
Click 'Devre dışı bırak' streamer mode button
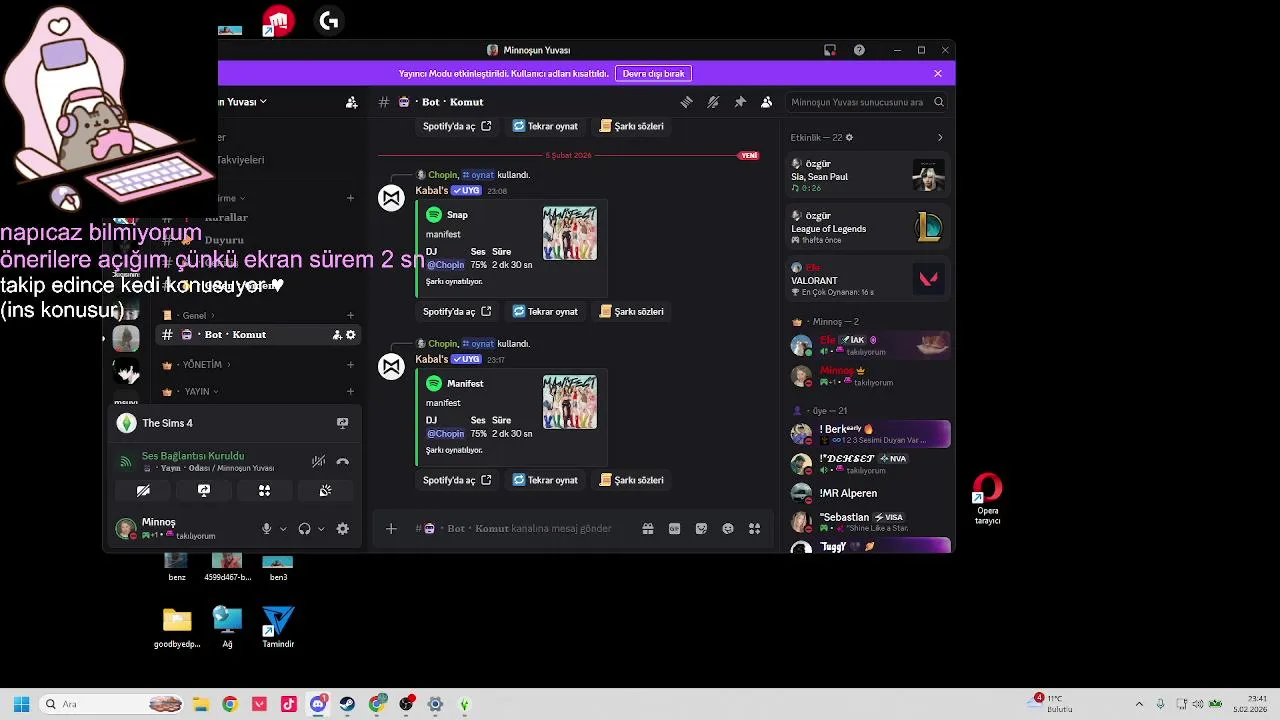point(654,74)
